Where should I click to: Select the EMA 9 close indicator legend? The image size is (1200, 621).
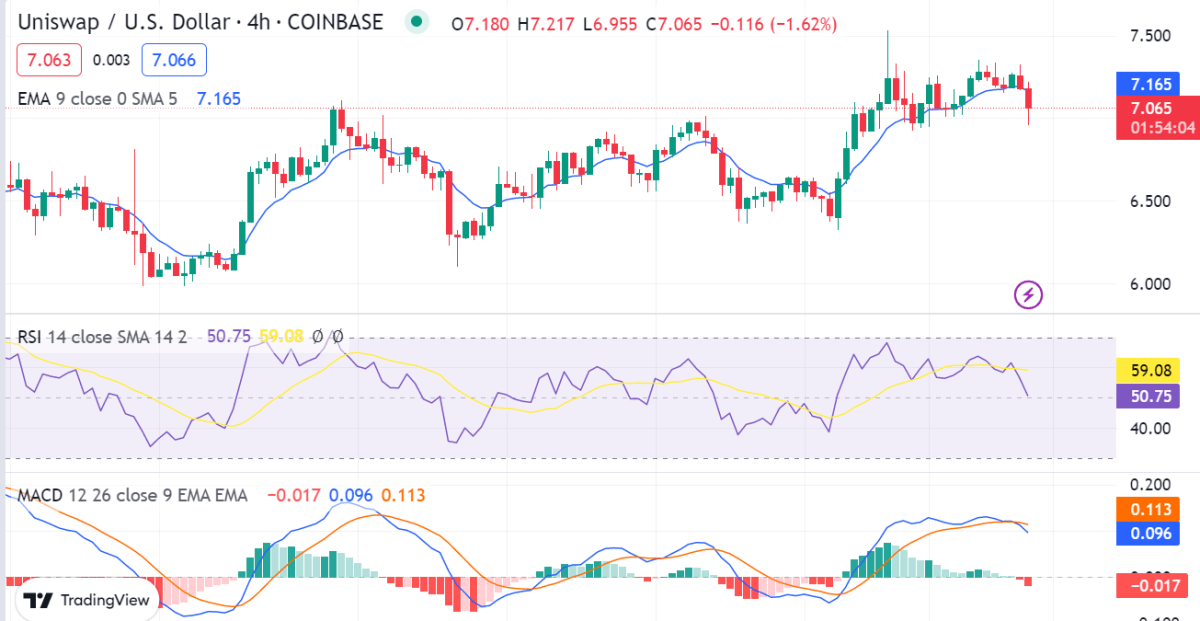point(97,99)
